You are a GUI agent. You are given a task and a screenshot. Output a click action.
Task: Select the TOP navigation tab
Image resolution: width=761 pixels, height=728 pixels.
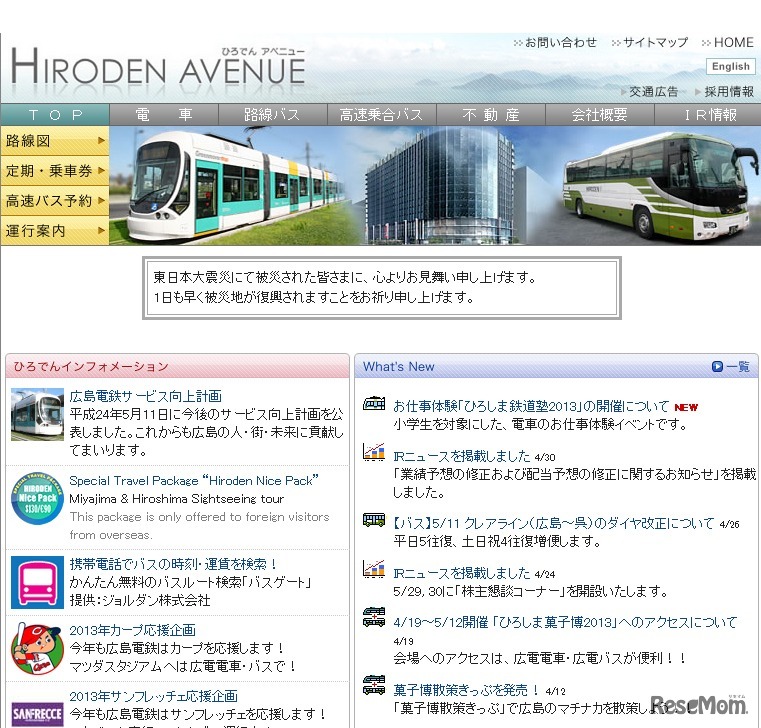(55, 115)
